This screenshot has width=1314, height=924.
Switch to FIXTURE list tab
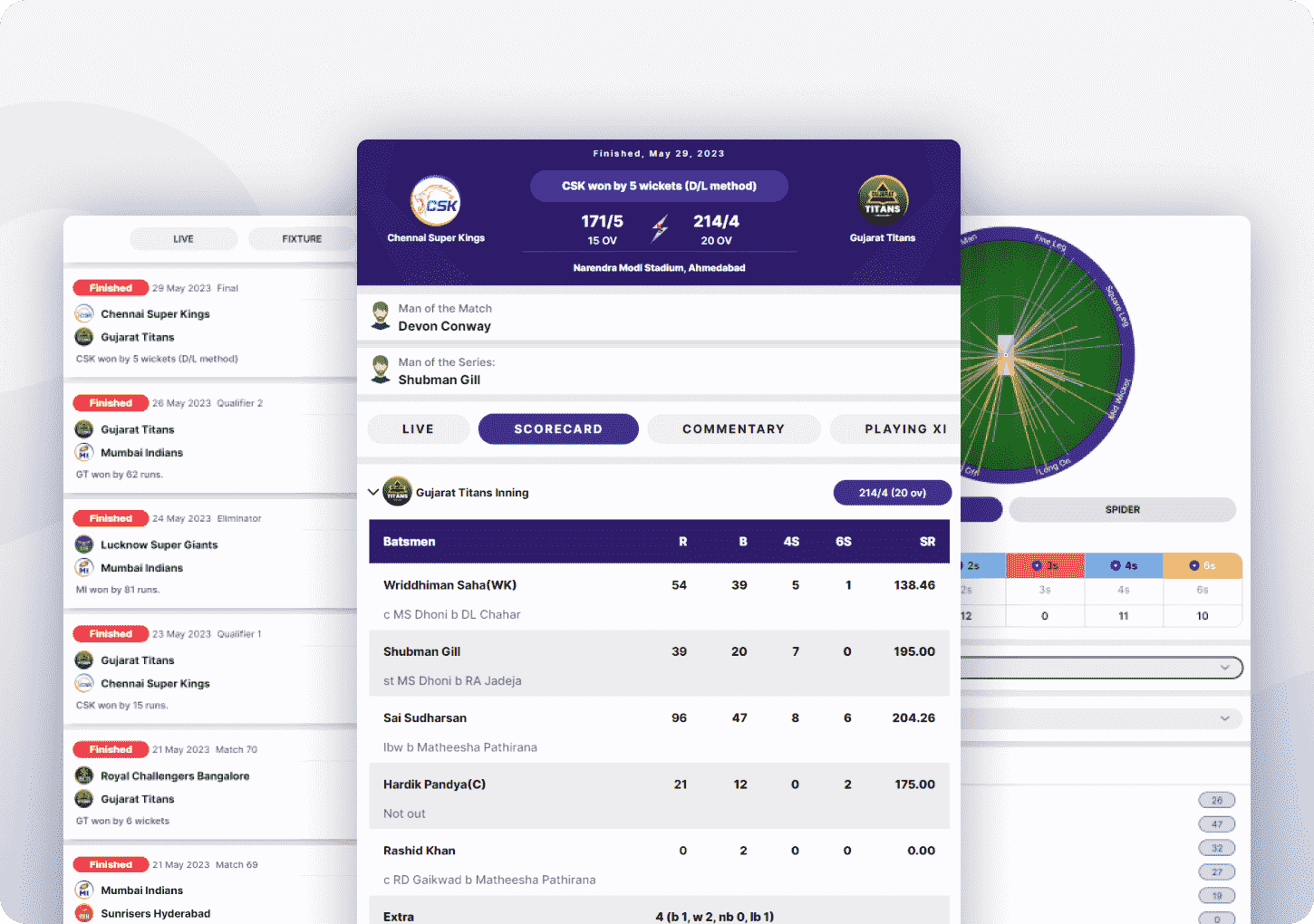click(302, 239)
